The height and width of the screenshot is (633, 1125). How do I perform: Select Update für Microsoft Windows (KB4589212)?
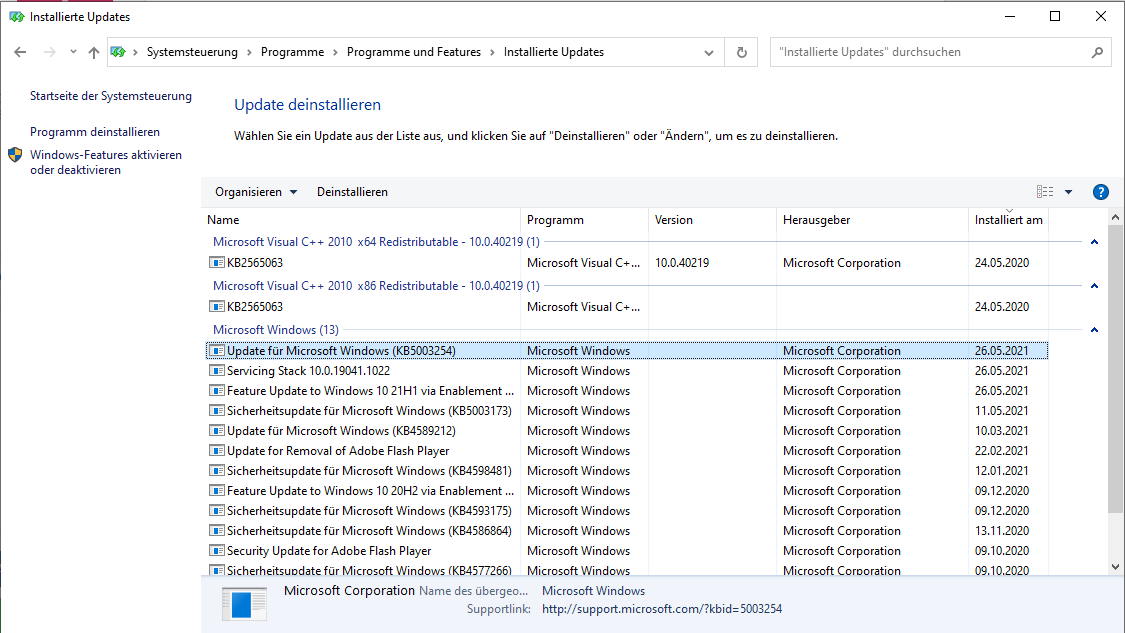tap(626, 431)
